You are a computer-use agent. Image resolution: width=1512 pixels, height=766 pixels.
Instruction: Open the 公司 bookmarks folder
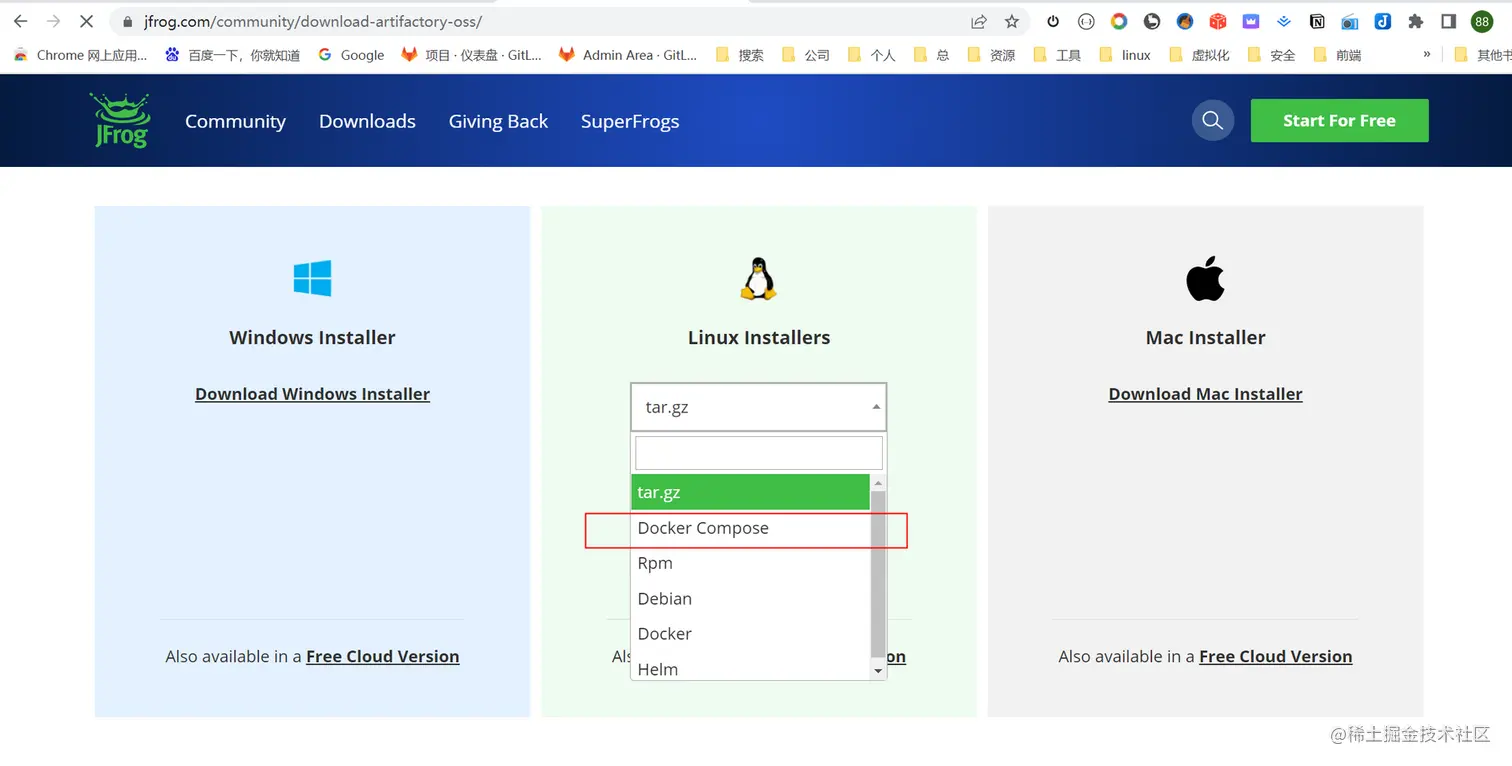point(805,55)
